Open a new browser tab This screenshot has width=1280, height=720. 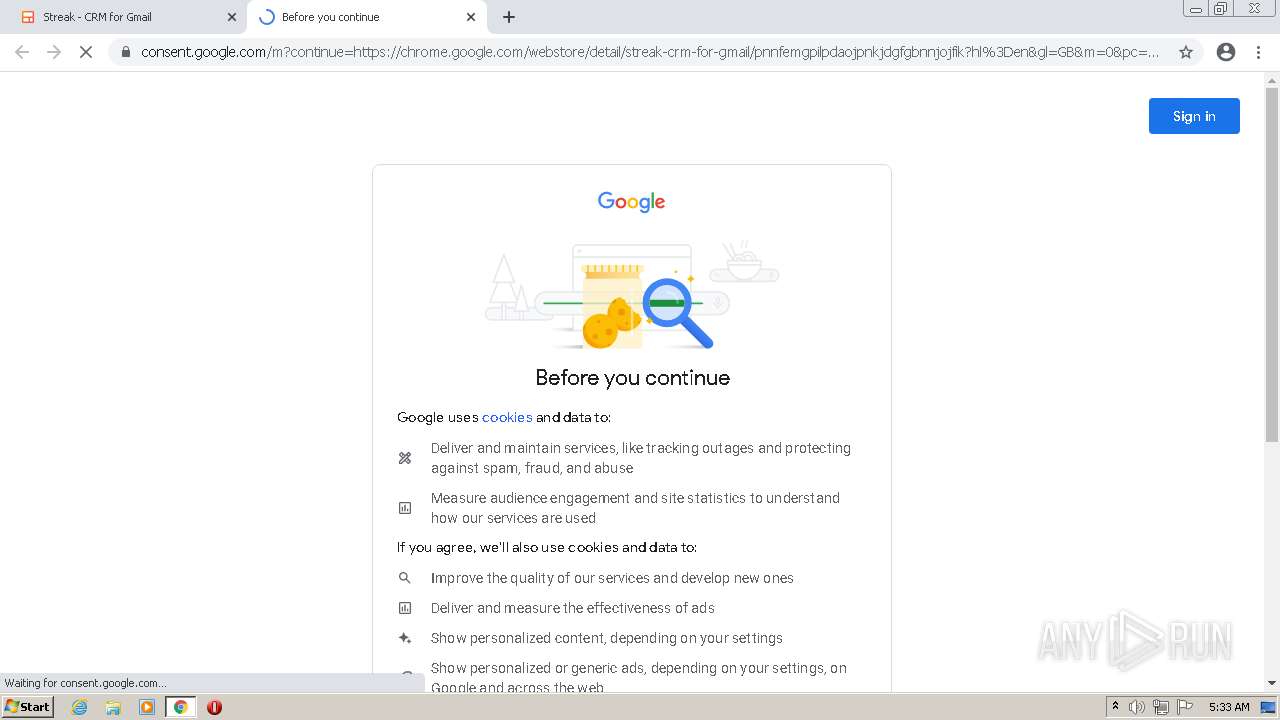[509, 17]
